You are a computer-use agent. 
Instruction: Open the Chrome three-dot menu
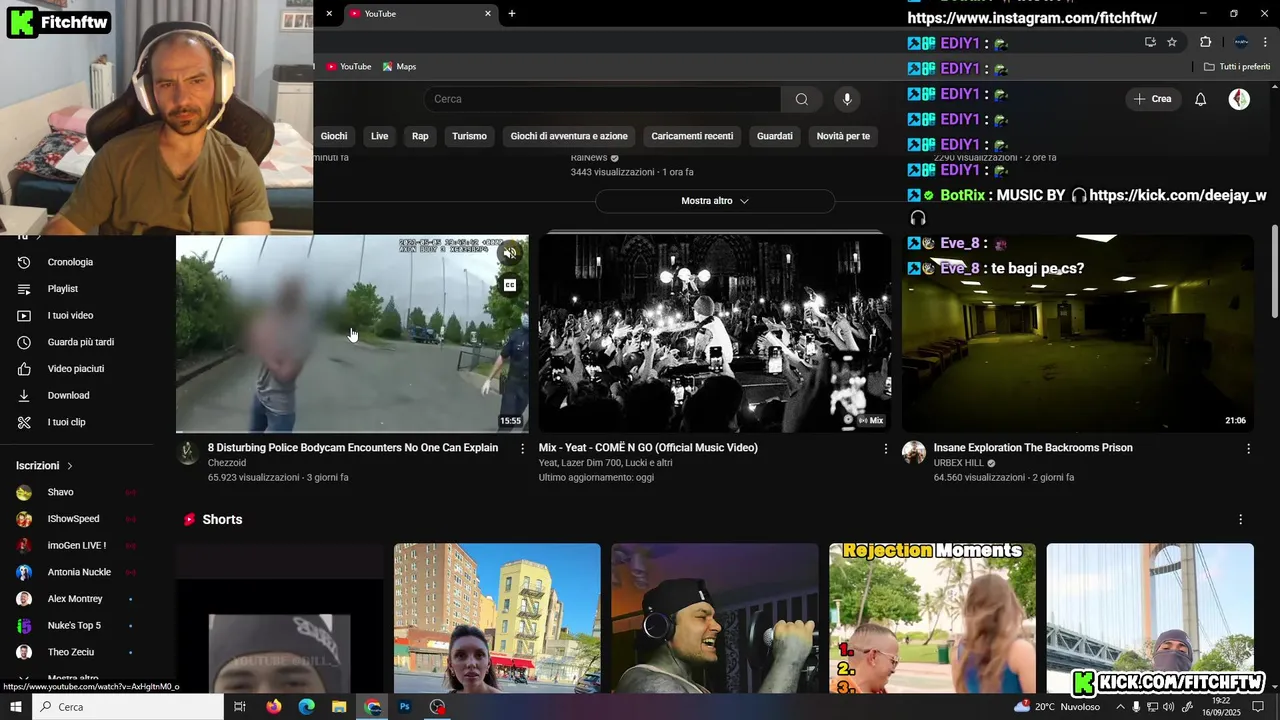click(1265, 42)
